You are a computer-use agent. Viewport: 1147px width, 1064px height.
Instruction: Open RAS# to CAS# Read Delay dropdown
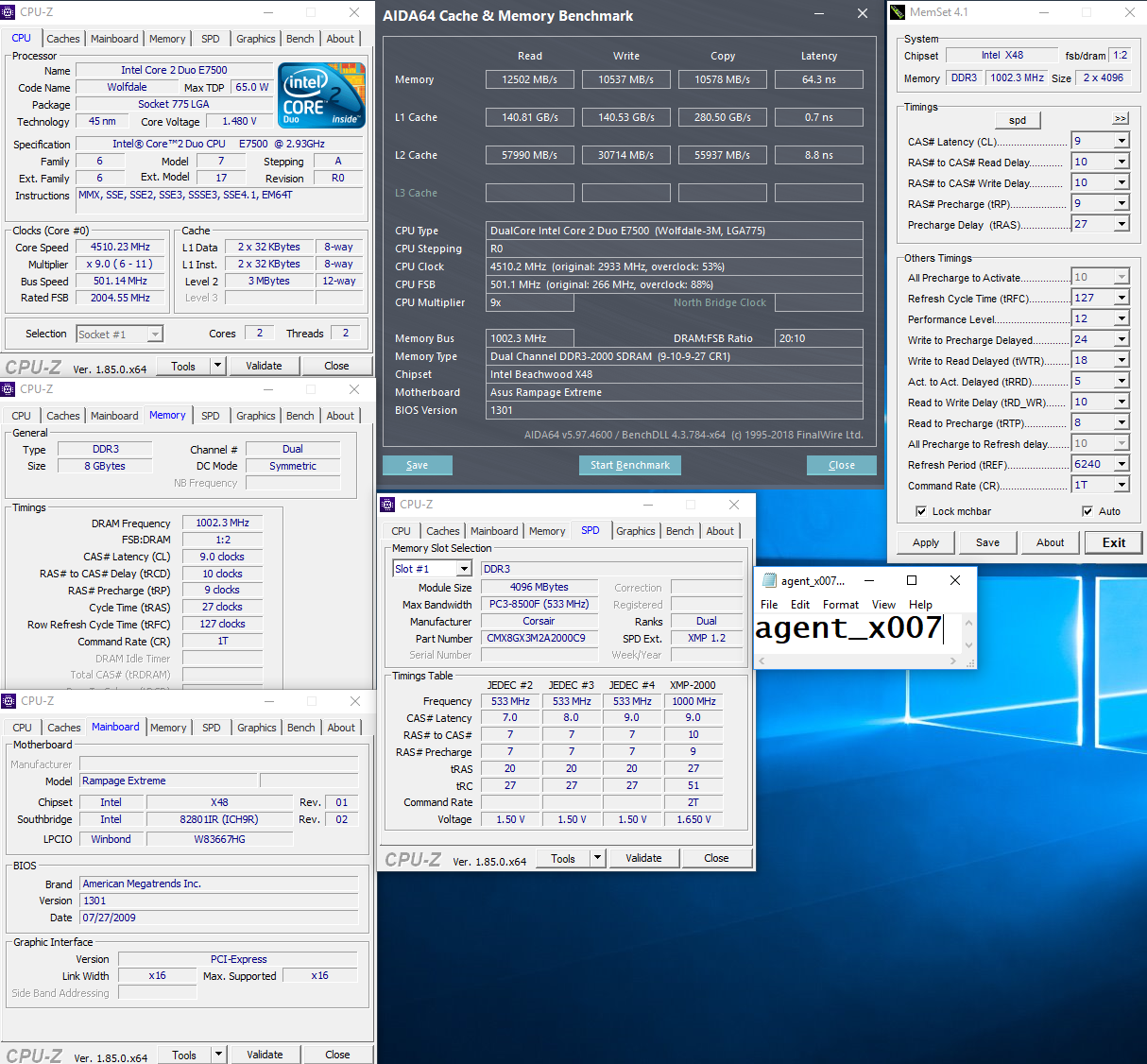point(1121,162)
